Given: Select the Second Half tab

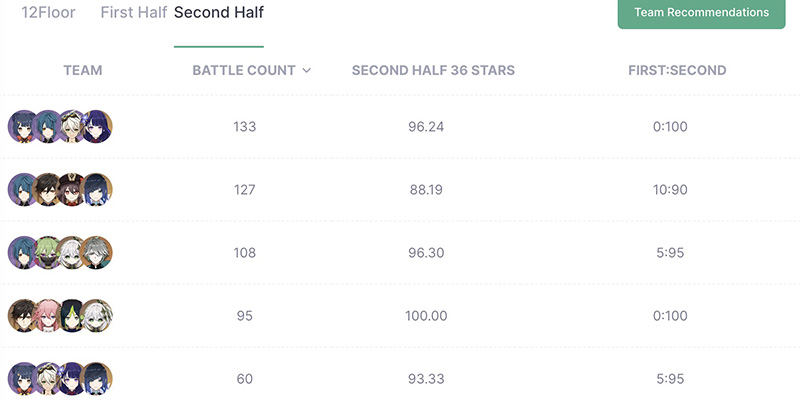Looking at the screenshot, I should (219, 12).
